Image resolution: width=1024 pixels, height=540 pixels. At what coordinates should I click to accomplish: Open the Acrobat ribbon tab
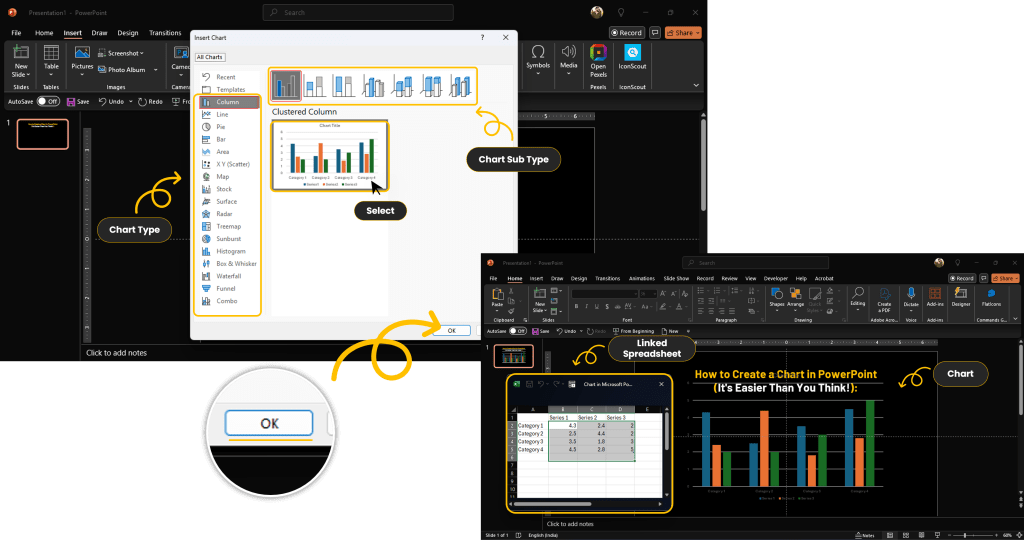(824, 279)
